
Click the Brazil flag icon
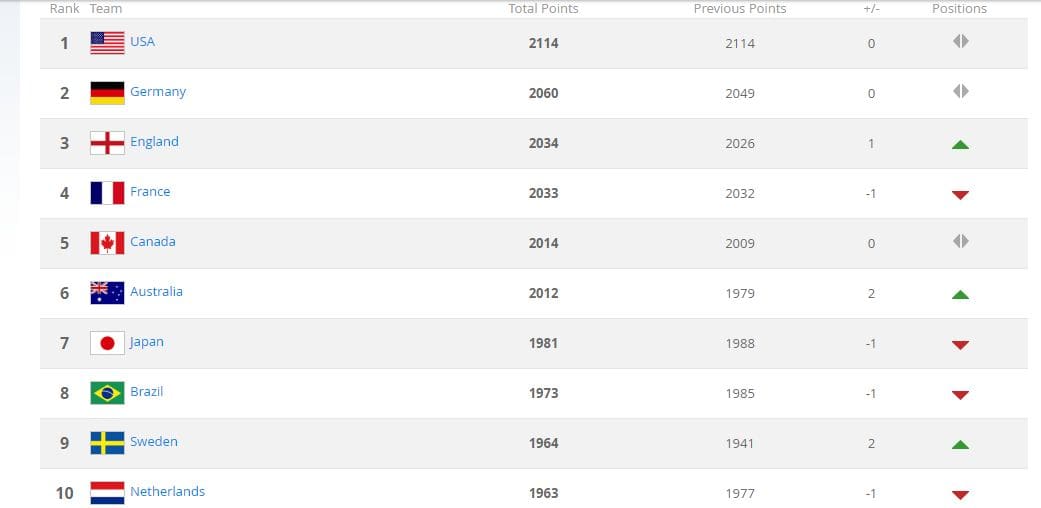(x=107, y=393)
